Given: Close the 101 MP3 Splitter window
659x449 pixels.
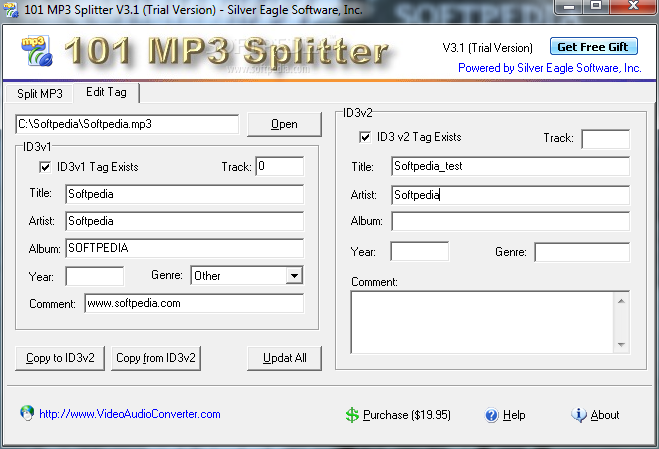Looking at the screenshot, I should point(633,6).
